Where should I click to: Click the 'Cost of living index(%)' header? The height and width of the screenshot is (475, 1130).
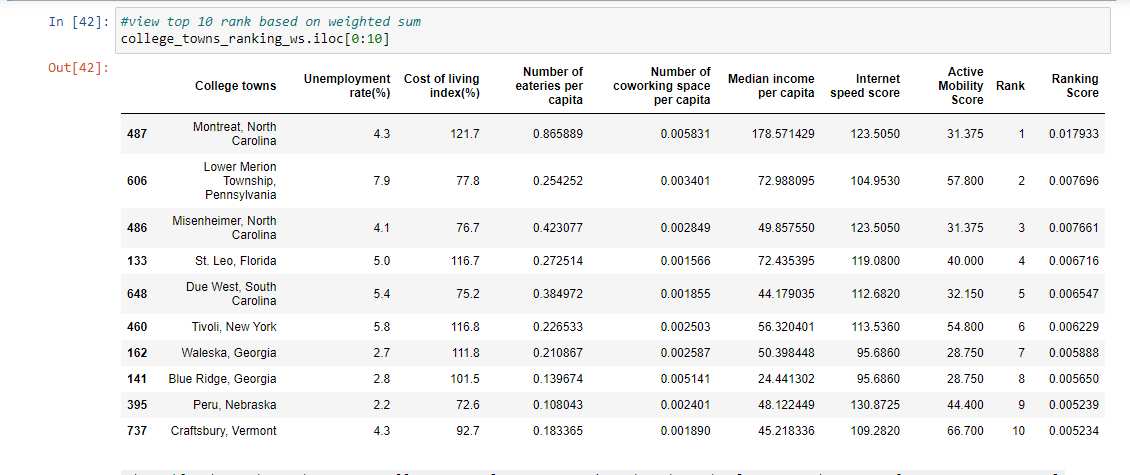tap(441, 86)
